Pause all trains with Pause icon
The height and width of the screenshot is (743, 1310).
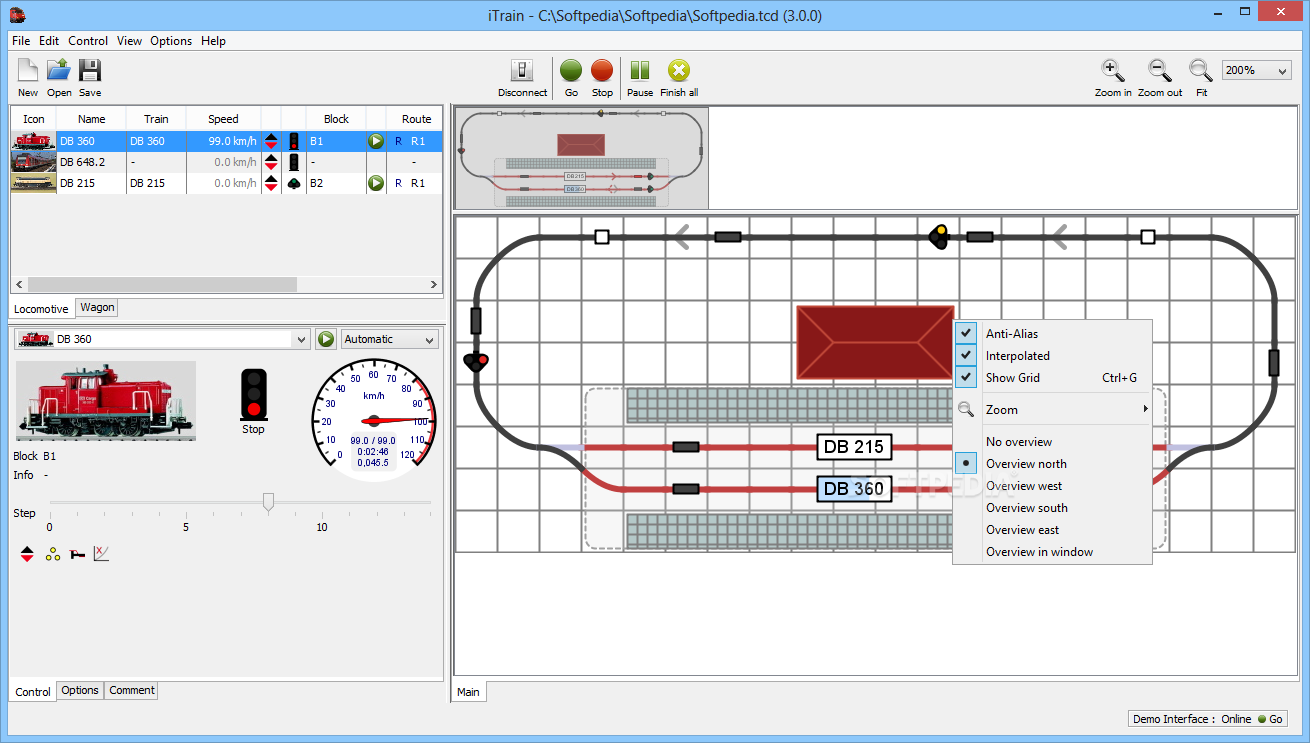640,71
